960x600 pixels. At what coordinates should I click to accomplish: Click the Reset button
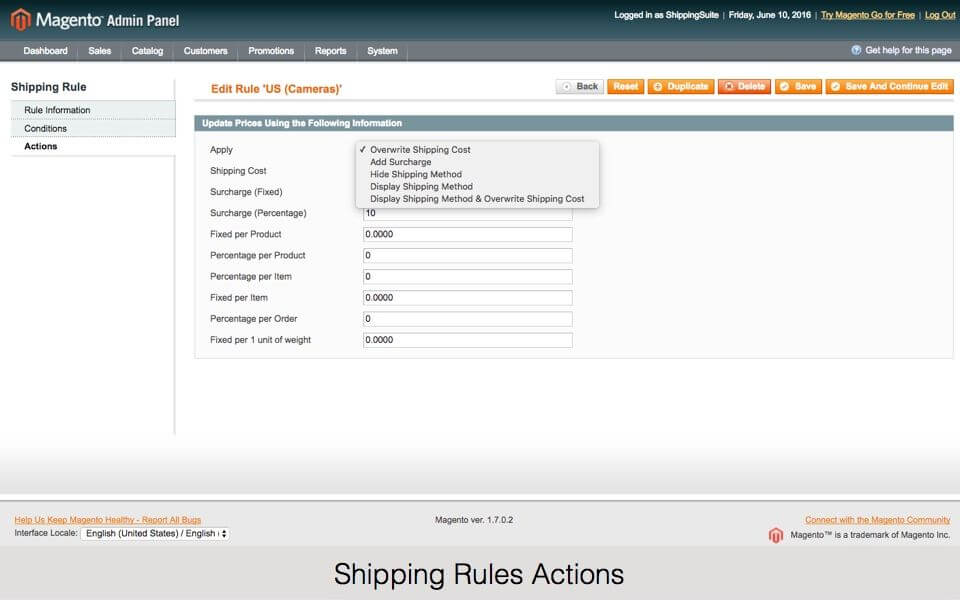click(x=625, y=86)
